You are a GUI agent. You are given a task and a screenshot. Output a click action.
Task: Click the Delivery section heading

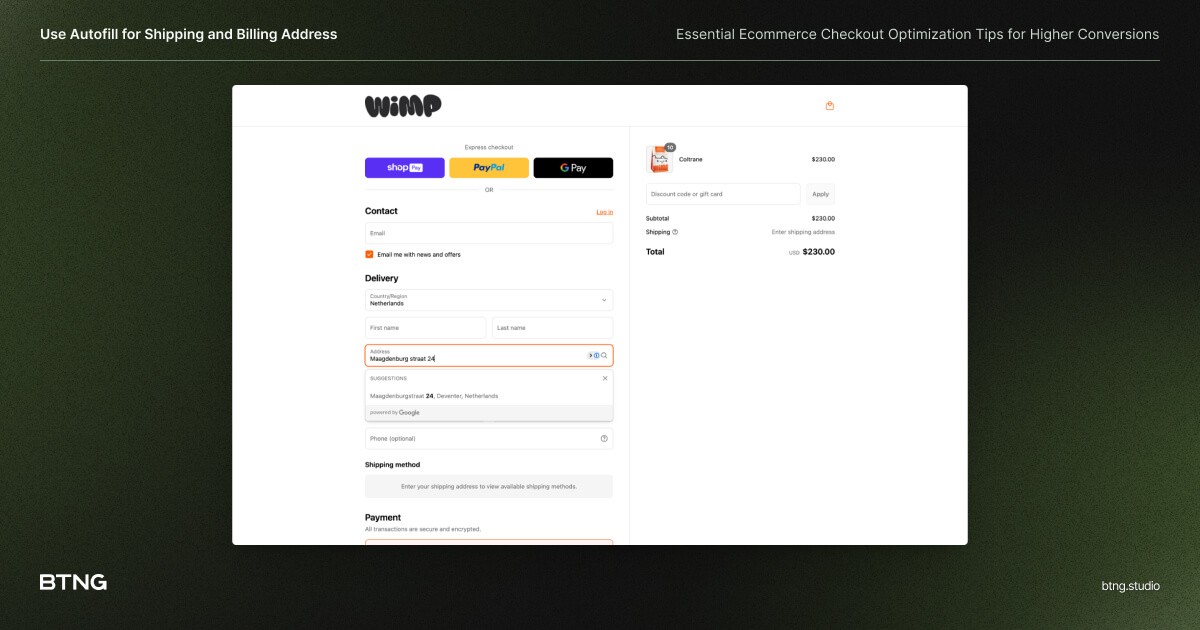(x=381, y=278)
